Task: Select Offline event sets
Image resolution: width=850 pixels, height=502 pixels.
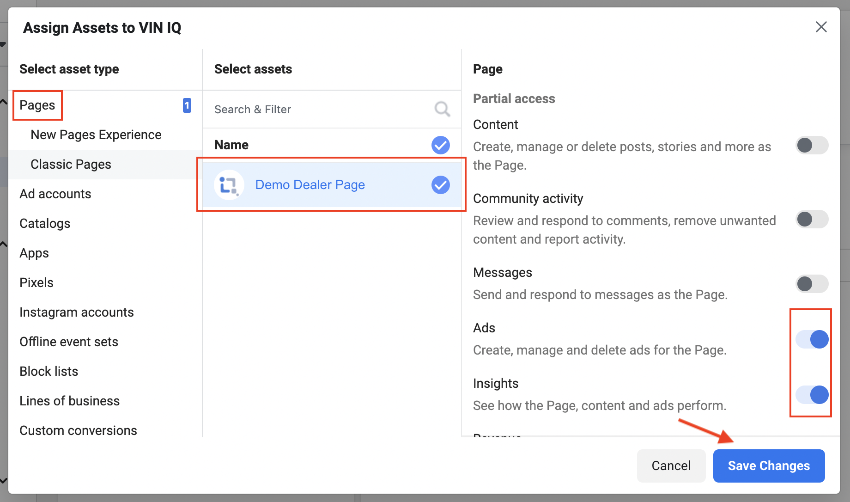Action: point(69,342)
